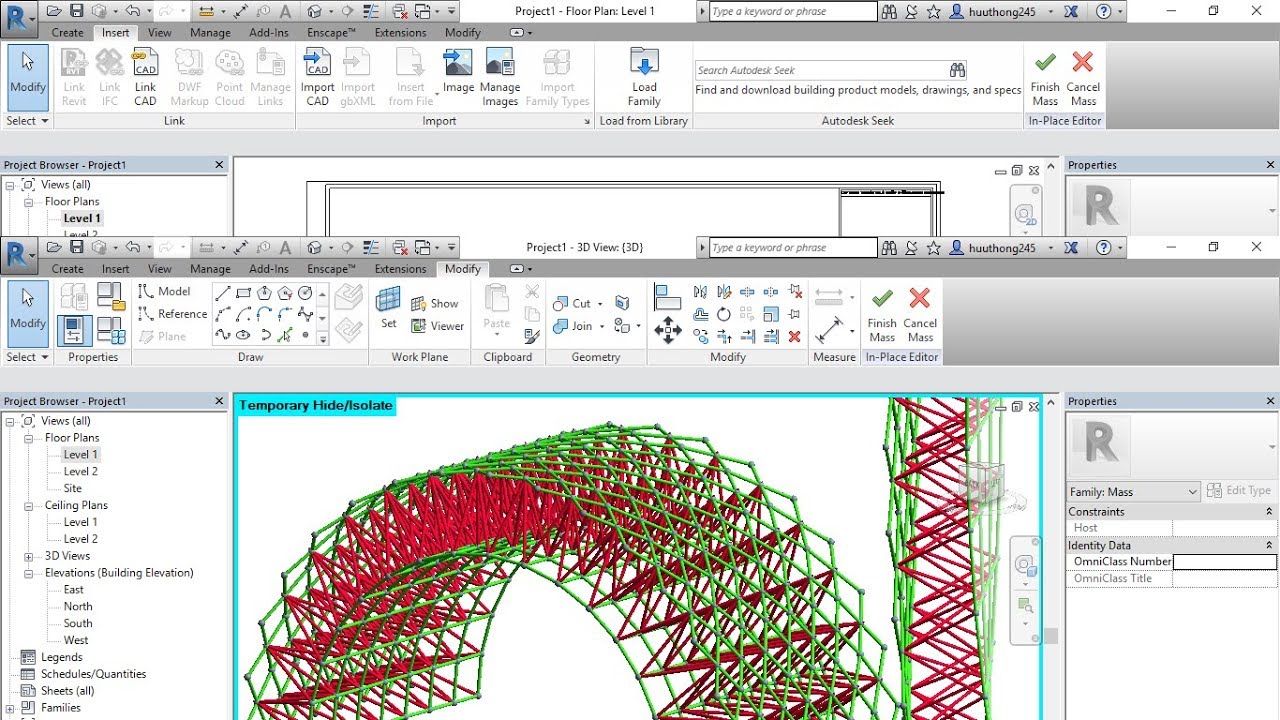Click Finish Mass in upper Insert ribbon
The image size is (1280, 720).
coord(1045,78)
